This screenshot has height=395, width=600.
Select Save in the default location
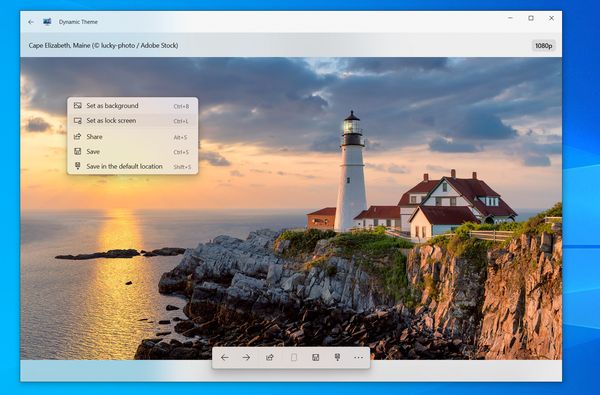coord(132,166)
